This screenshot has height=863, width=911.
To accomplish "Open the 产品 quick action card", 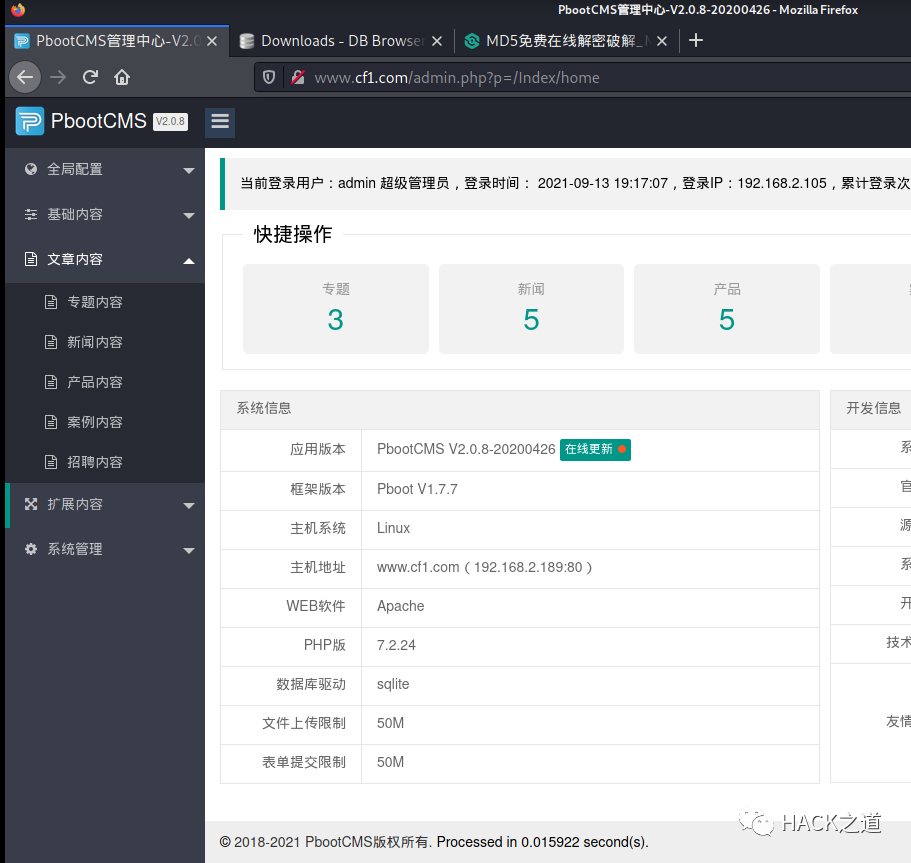I will click(x=727, y=309).
